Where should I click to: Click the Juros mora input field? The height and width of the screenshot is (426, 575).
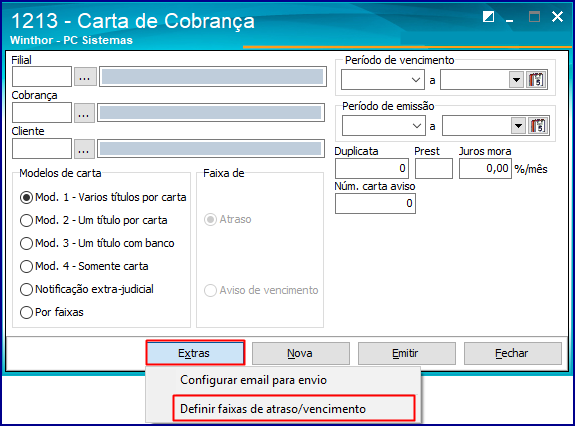[485, 169]
